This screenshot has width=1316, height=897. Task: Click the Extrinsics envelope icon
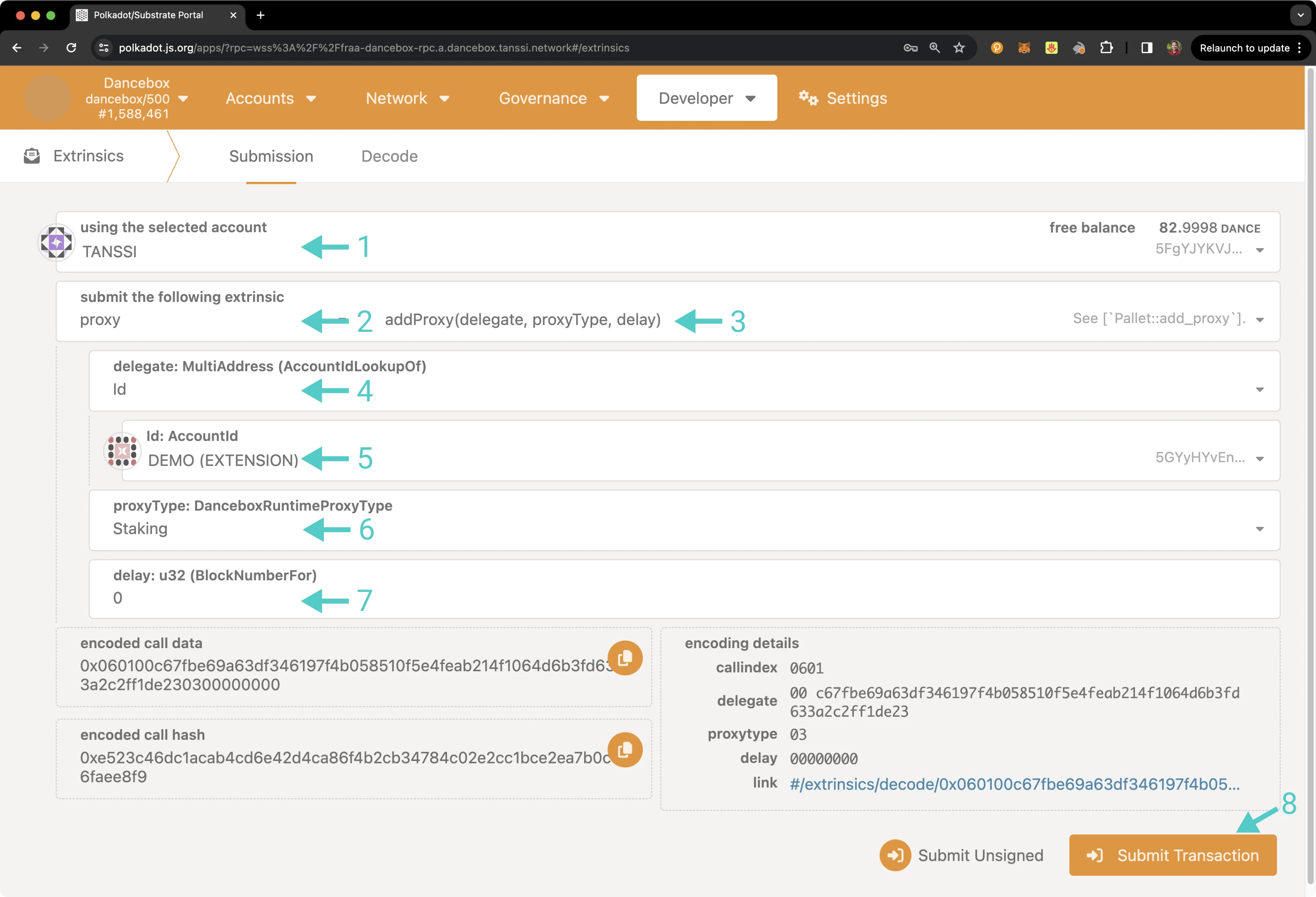click(x=32, y=156)
